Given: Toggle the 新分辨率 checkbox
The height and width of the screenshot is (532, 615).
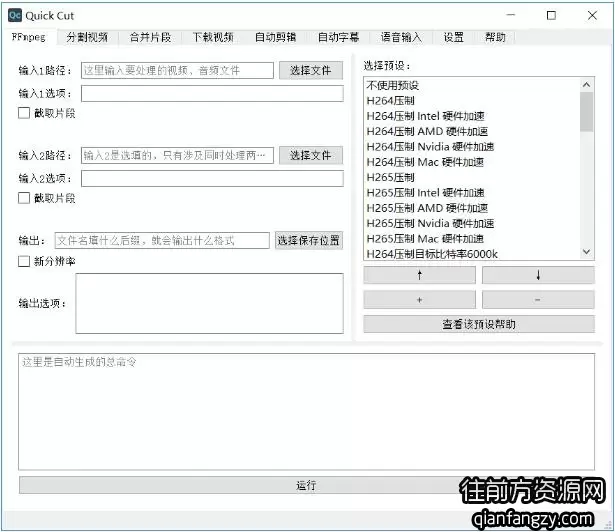Looking at the screenshot, I should [x=24, y=261].
